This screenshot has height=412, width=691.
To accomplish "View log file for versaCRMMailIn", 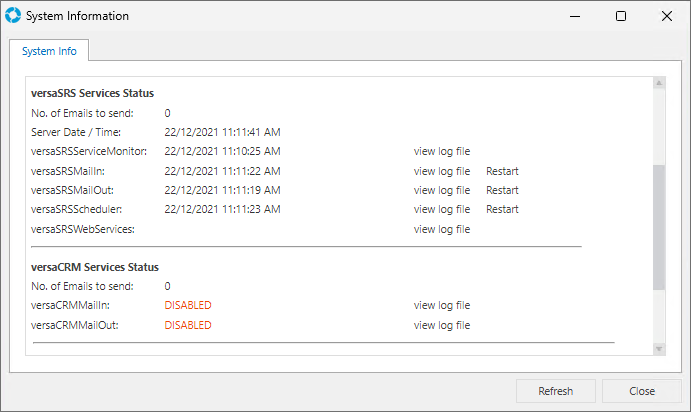I will click(x=441, y=305).
